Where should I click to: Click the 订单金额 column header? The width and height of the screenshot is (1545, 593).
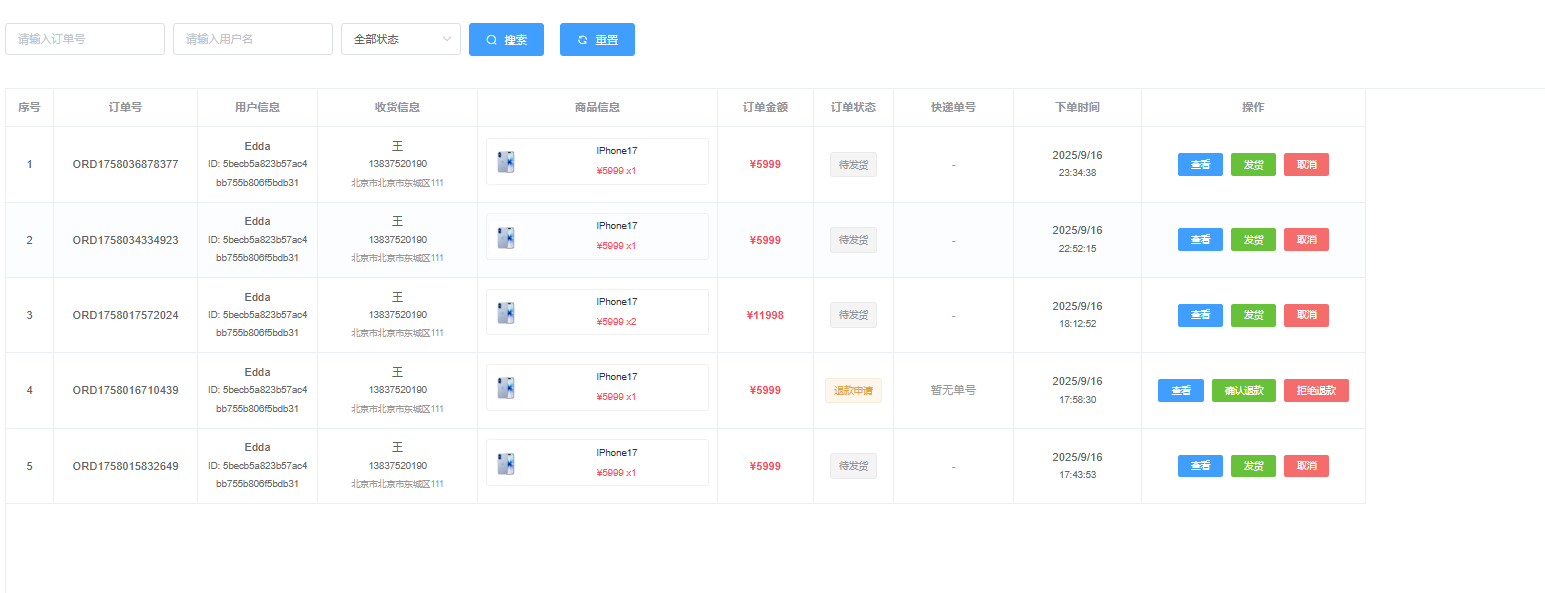[765, 107]
